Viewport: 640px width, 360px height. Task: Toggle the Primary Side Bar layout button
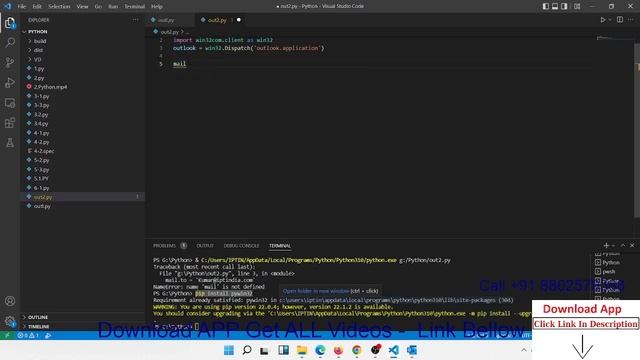pyautogui.click(x=546, y=6)
